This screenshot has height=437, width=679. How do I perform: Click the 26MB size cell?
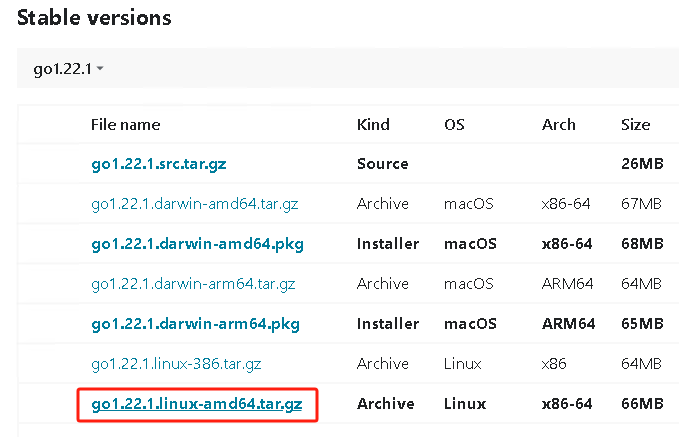coord(642,164)
